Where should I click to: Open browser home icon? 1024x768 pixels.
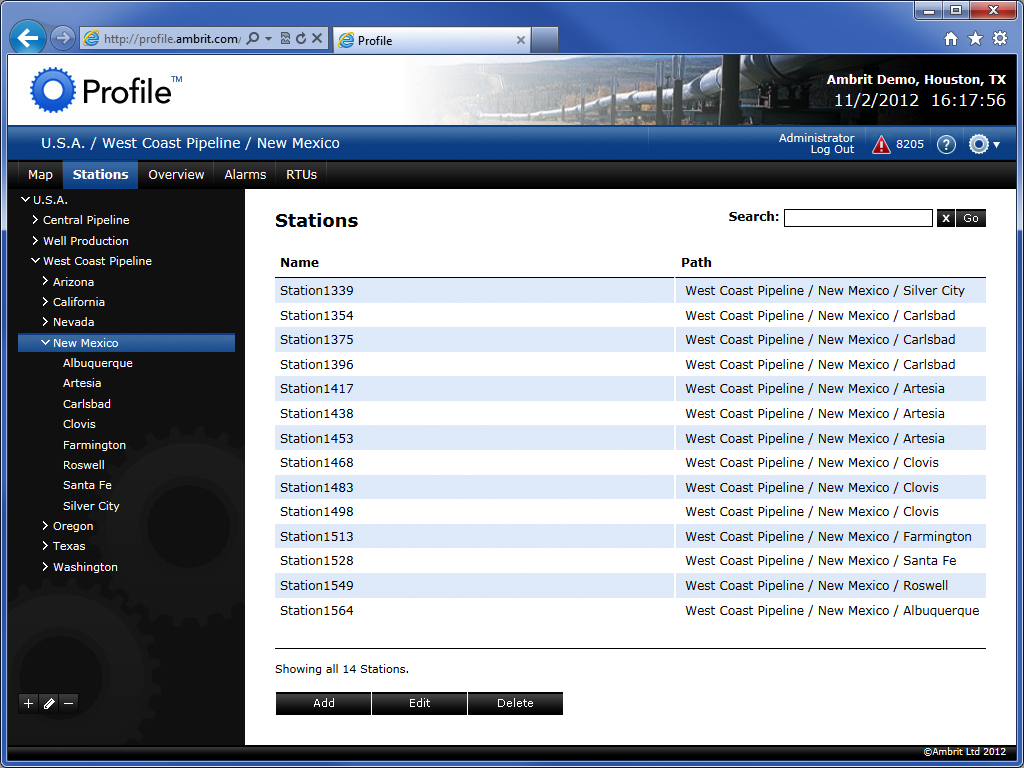(951, 39)
